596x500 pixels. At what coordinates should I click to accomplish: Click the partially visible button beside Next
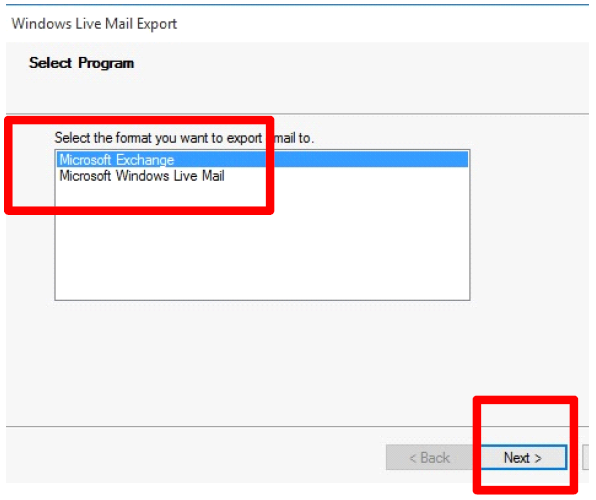pyautogui.click(x=586, y=457)
